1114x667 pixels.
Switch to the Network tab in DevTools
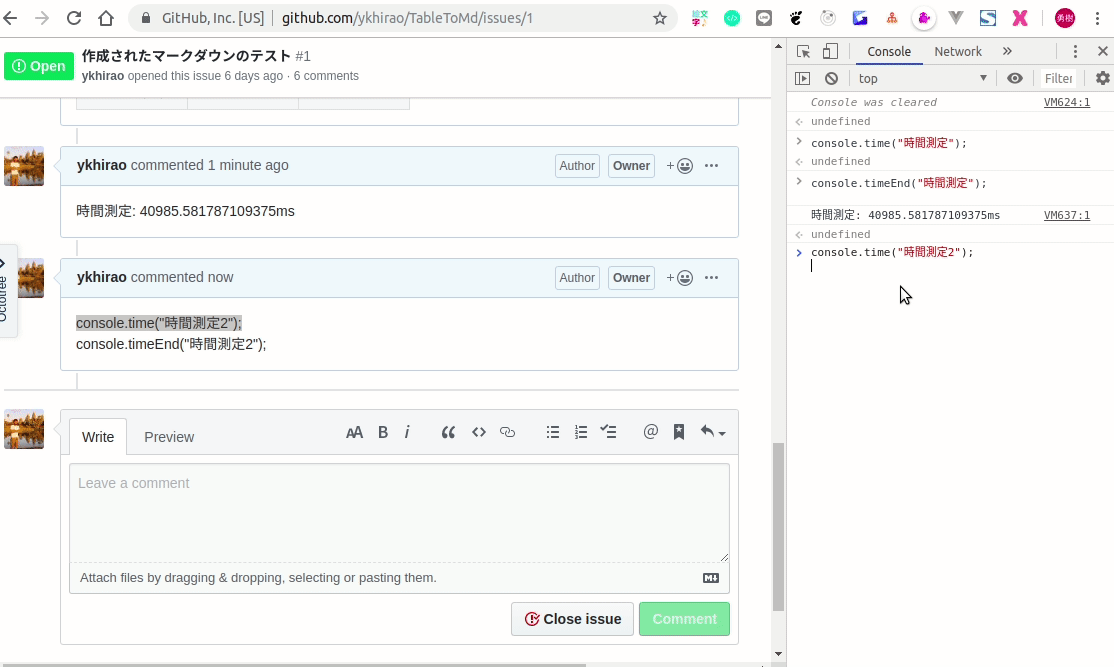(x=958, y=51)
